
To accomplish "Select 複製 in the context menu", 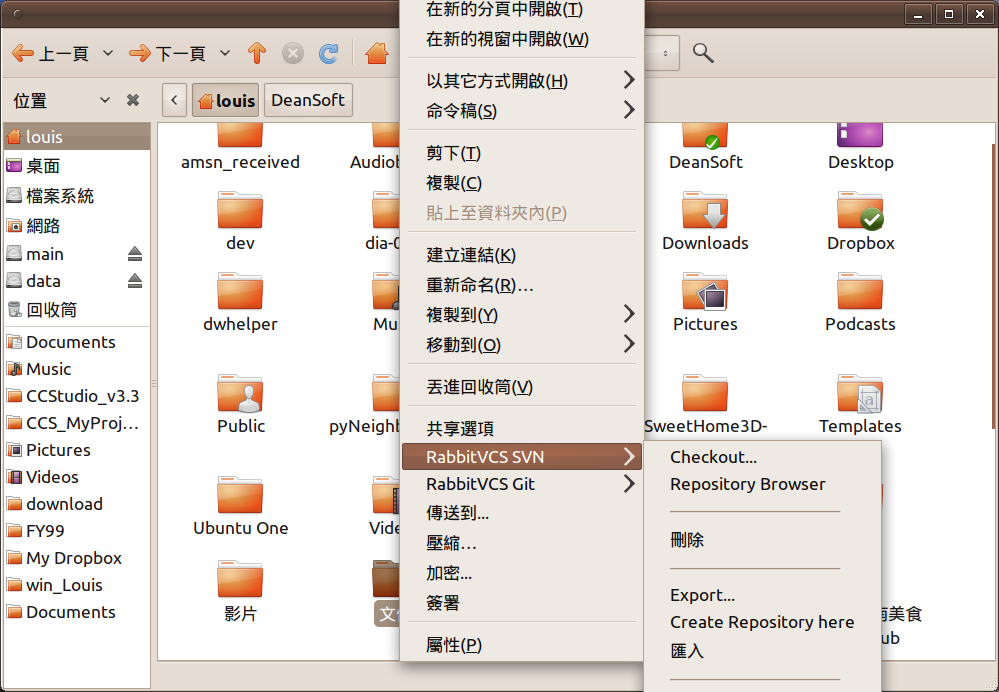I will [521, 183].
